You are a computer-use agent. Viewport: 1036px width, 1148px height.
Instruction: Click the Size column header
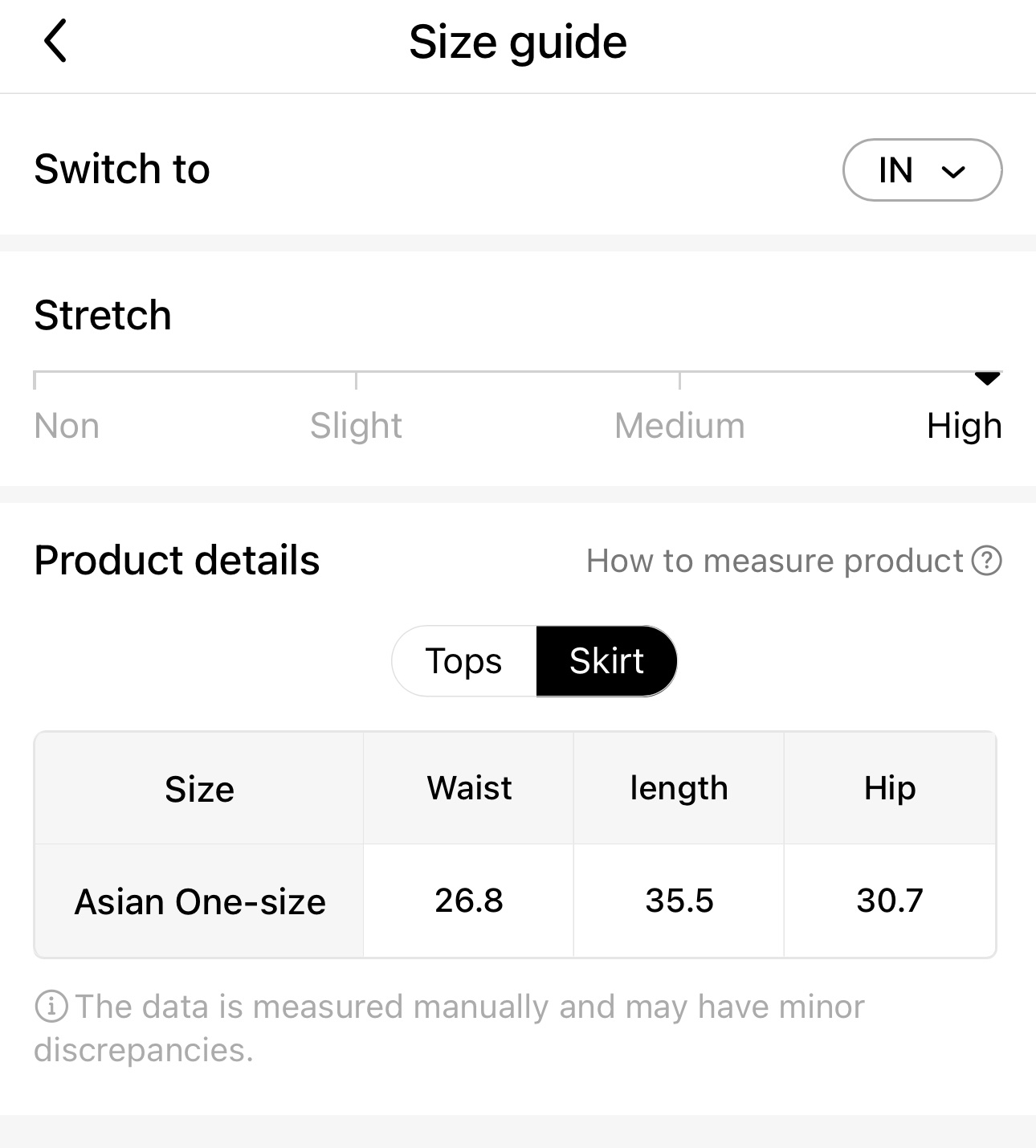[x=199, y=789]
